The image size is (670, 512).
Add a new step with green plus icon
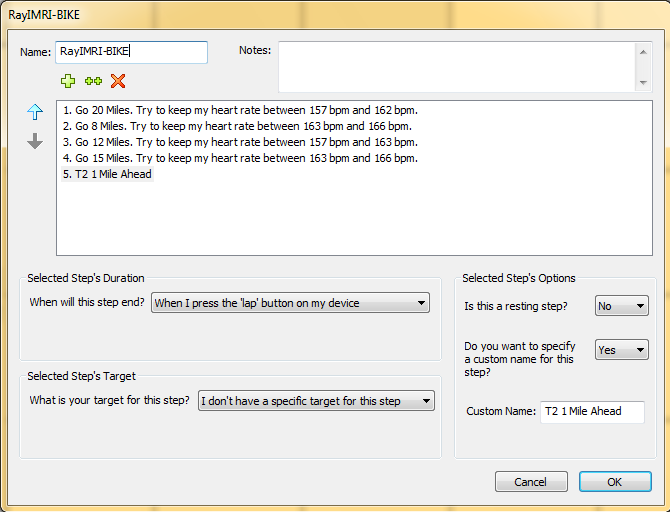(68, 81)
